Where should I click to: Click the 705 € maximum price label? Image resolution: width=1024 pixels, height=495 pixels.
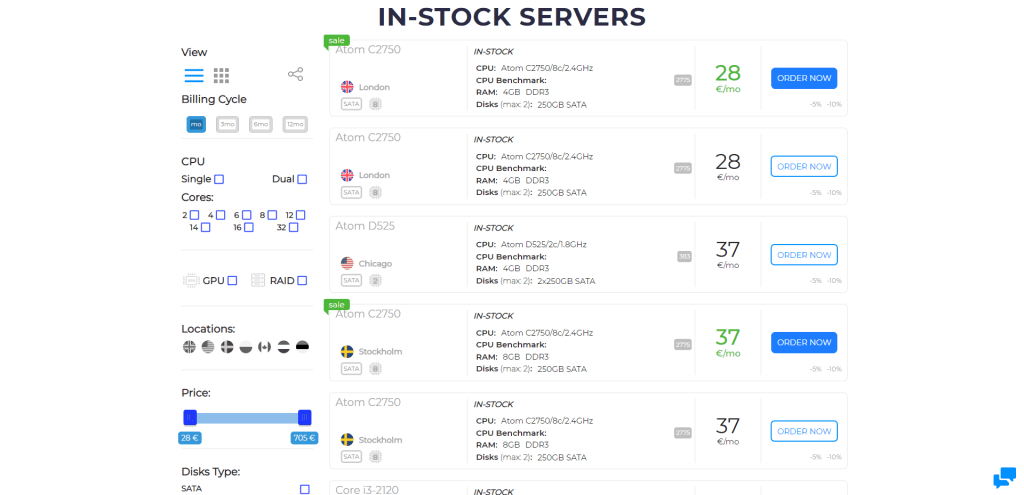[x=304, y=438]
